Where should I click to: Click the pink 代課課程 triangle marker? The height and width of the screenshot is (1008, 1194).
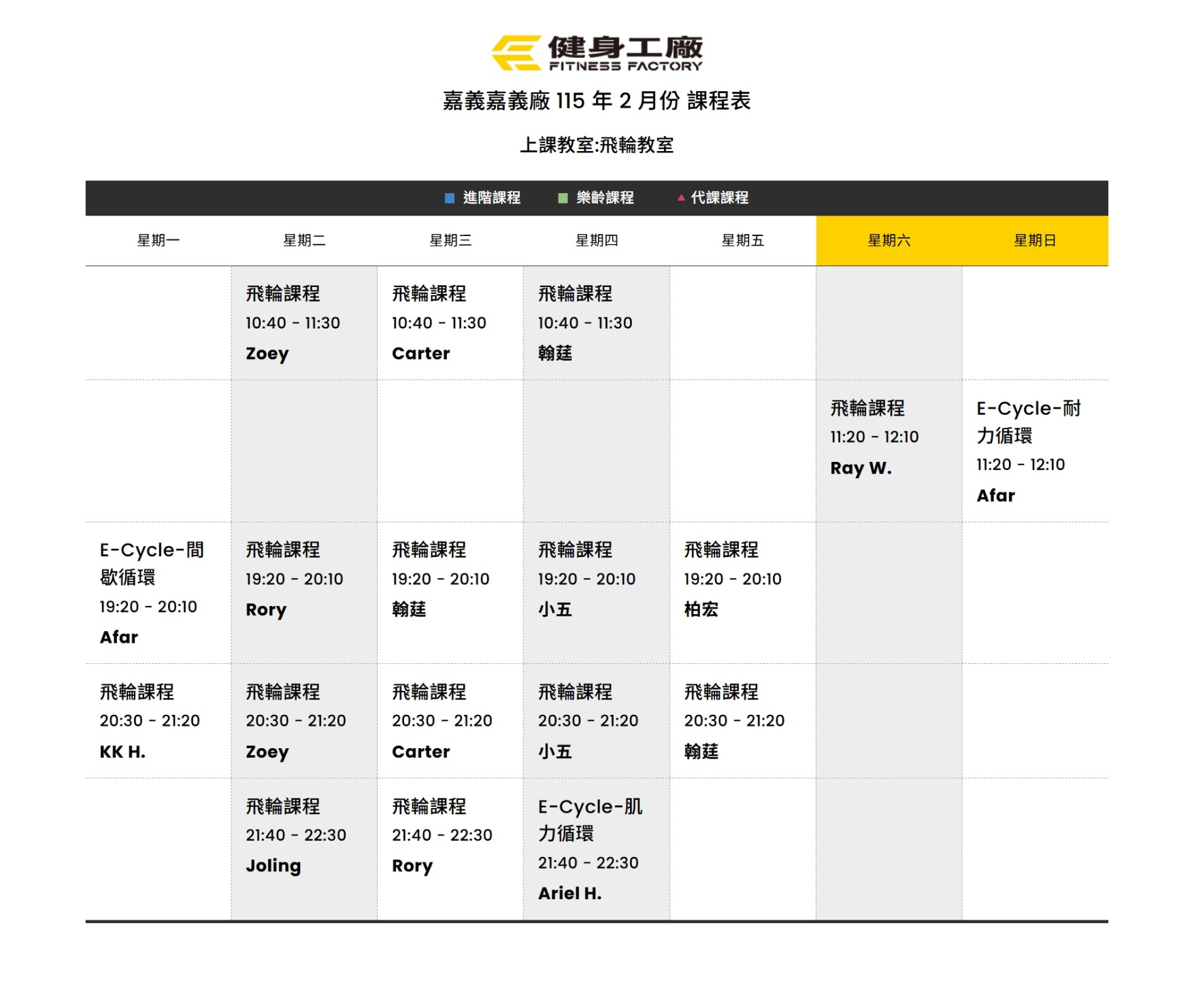click(680, 198)
